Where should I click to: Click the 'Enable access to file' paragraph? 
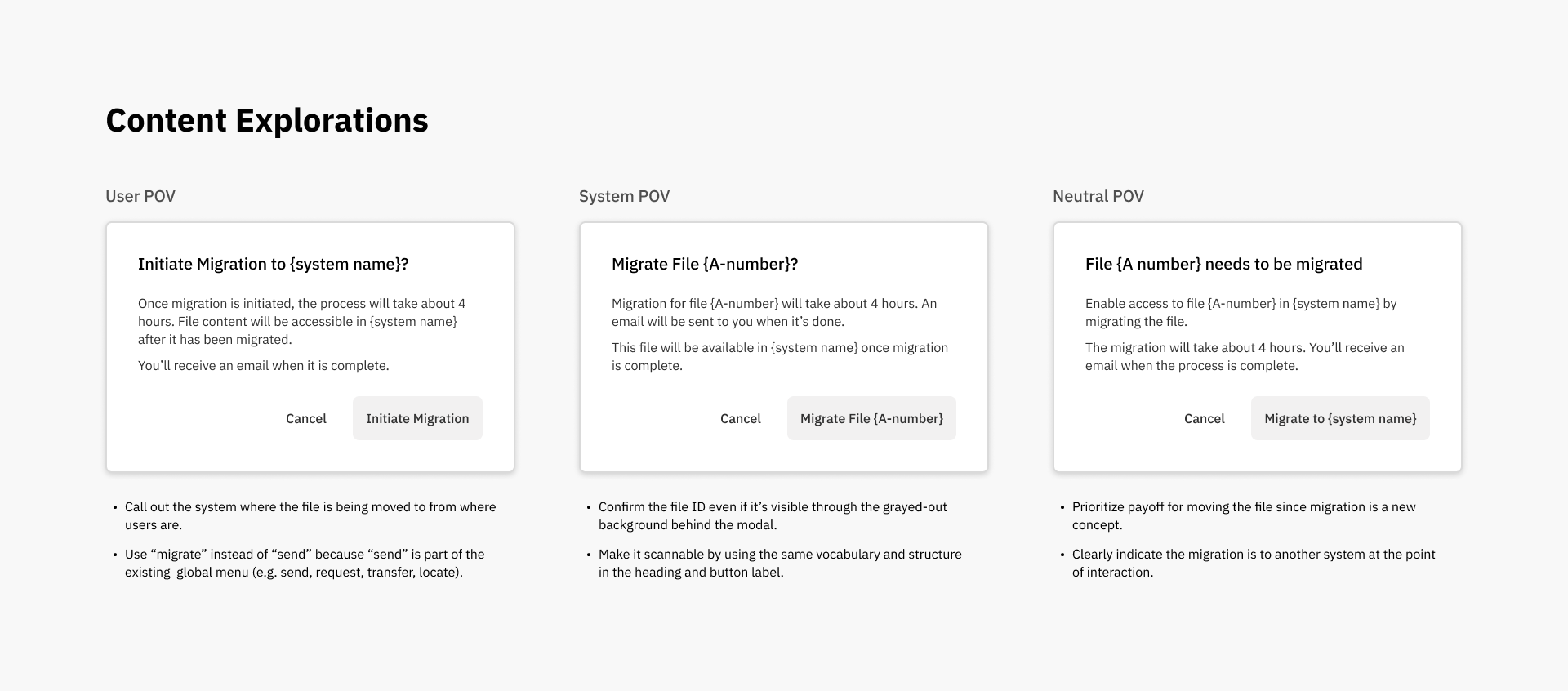pos(1240,312)
